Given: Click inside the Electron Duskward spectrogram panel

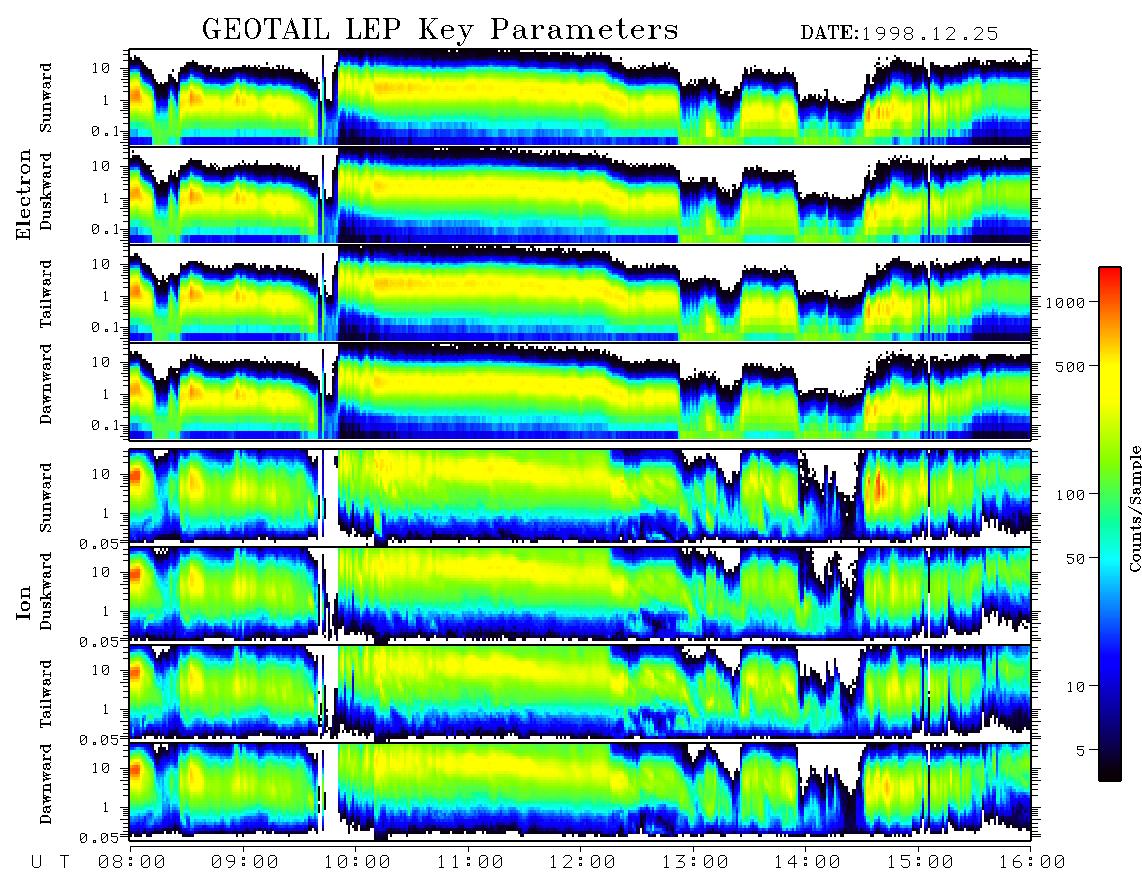Looking at the screenshot, I should click(x=580, y=195).
